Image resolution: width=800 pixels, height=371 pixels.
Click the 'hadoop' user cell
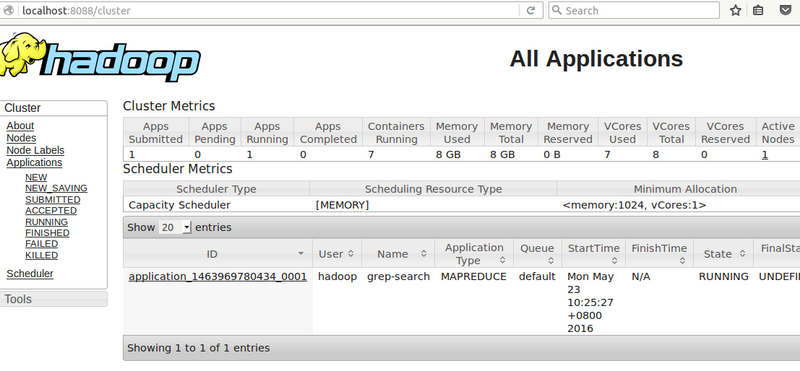click(337, 277)
